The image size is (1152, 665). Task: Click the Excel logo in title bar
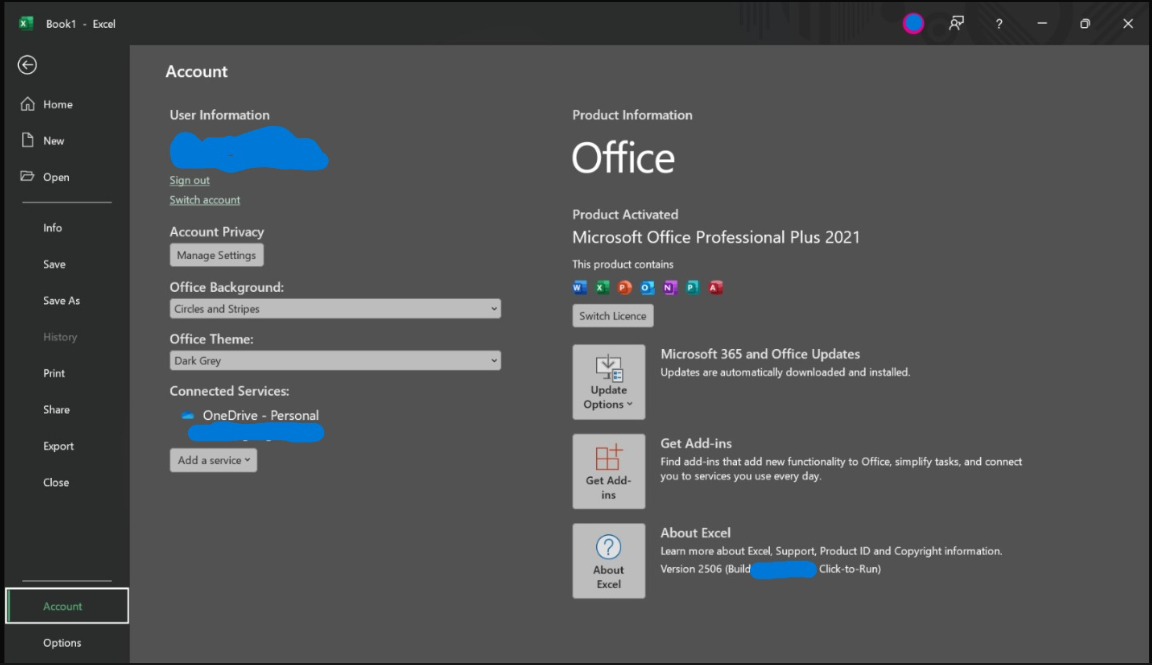coord(26,24)
